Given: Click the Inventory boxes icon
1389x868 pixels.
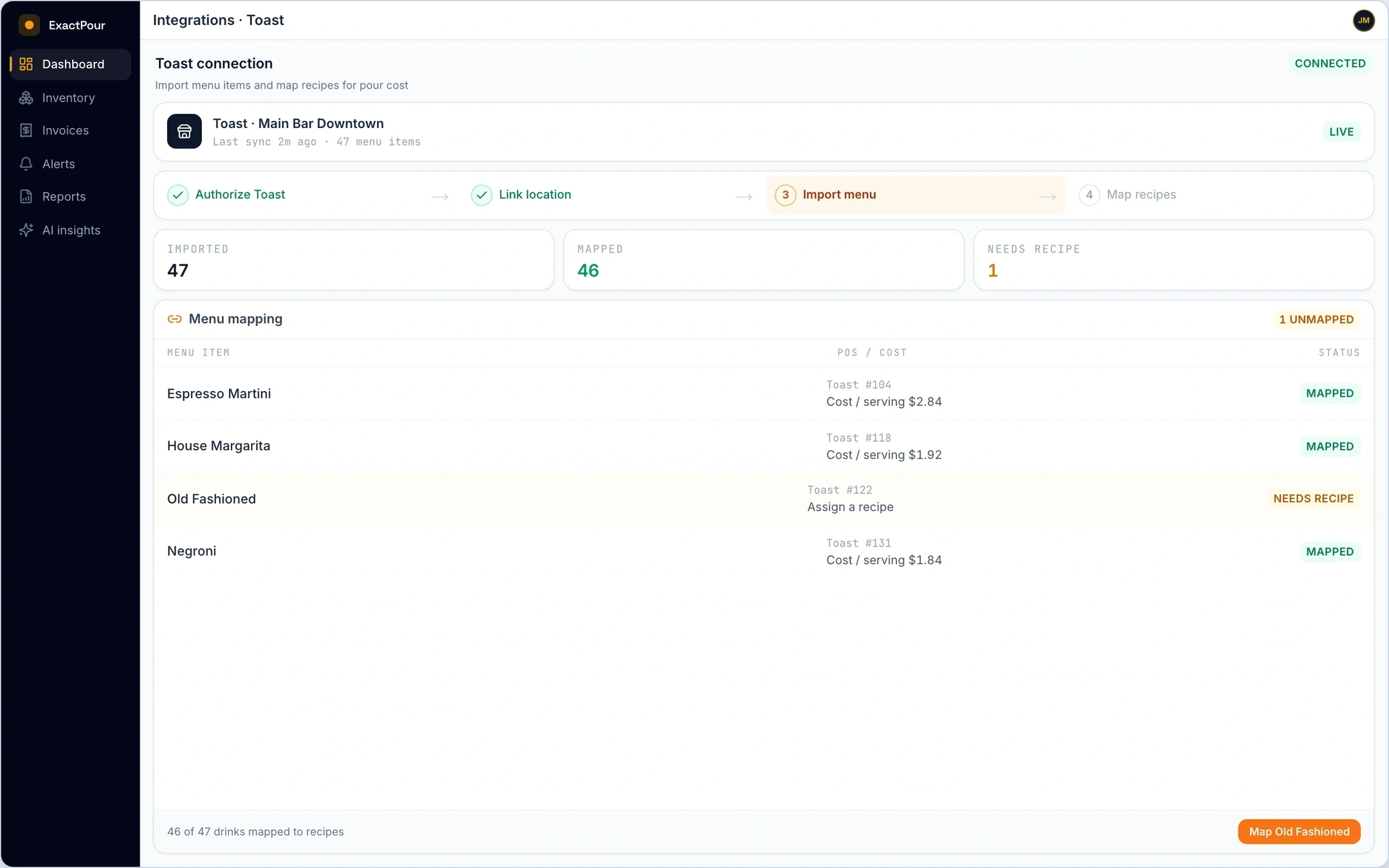Looking at the screenshot, I should click(26, 98).
